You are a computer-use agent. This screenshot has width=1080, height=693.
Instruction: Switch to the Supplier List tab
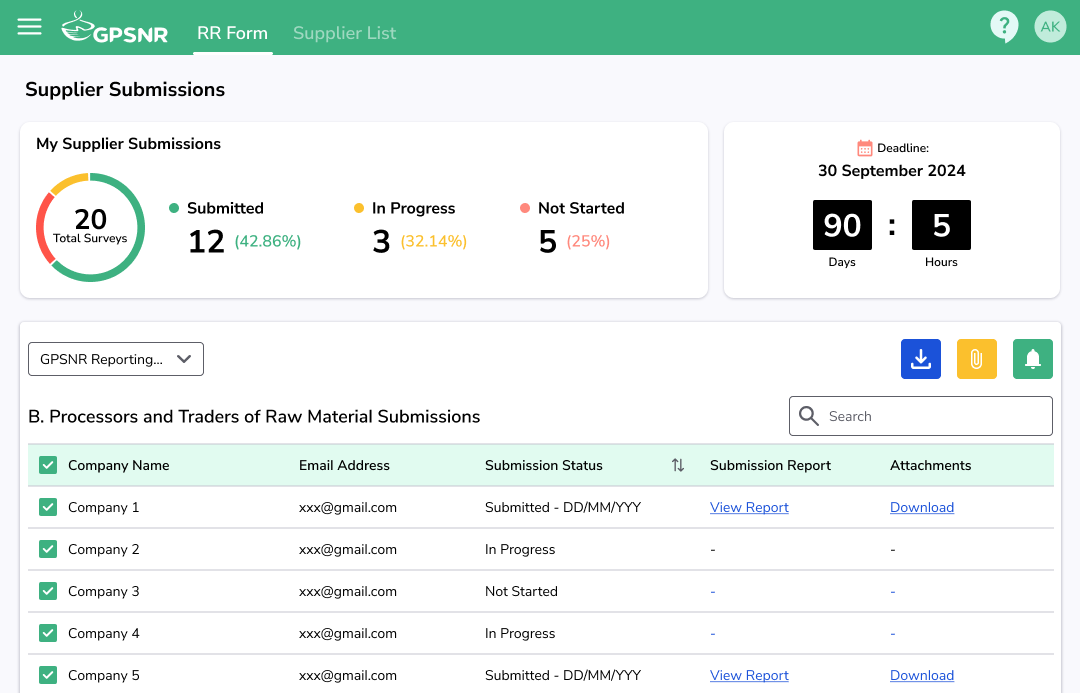click(344, 33)
